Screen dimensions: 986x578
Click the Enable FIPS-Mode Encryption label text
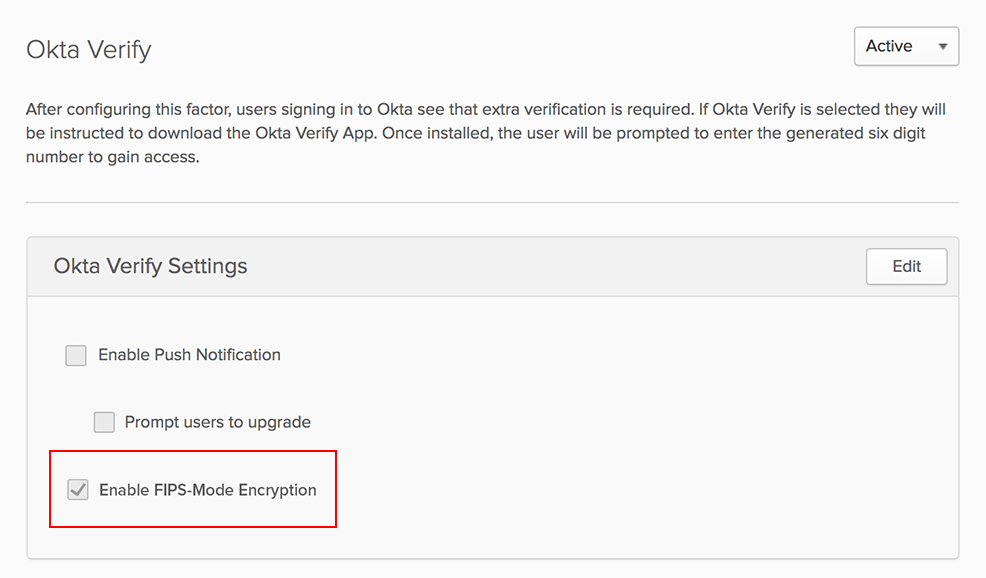pyautogui.click(x=207, y=490)
